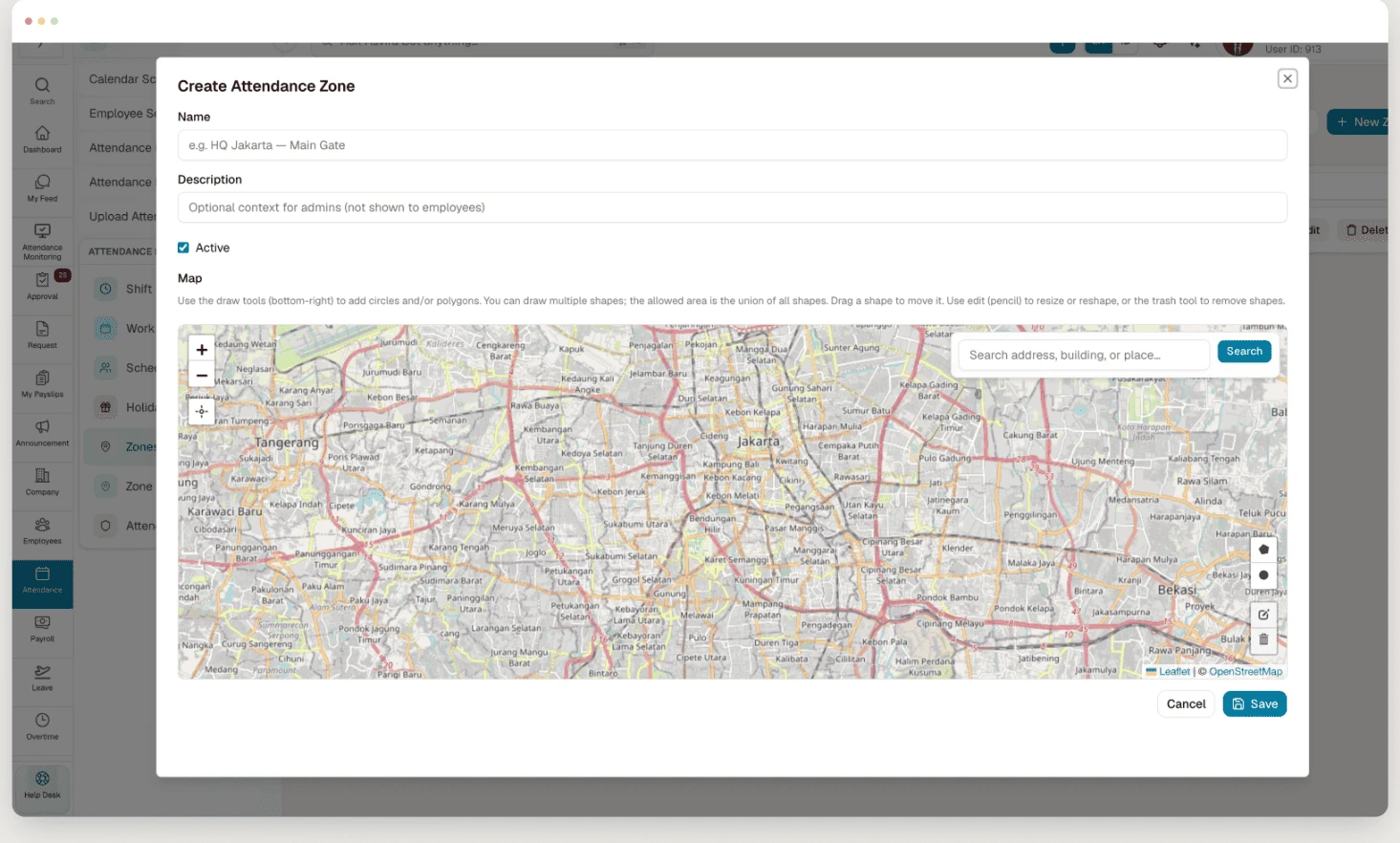Click the Jakarta label on the map
The height and width of the screenshot is (843, 1400).
point(758,442)
